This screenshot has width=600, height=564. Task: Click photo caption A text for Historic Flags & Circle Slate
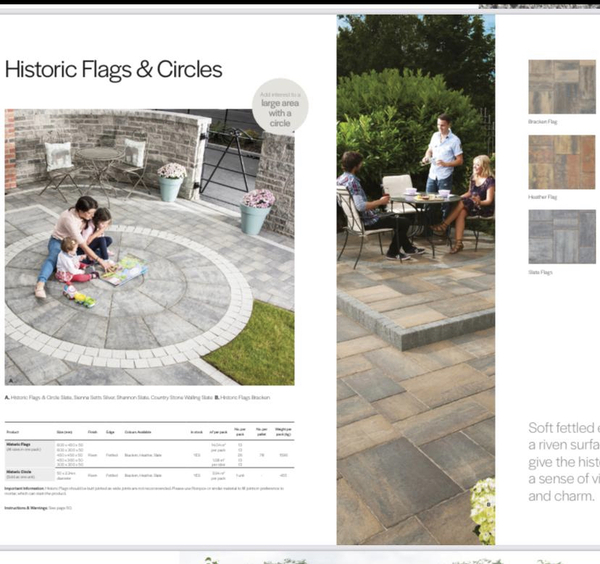(x=109, y=398)
